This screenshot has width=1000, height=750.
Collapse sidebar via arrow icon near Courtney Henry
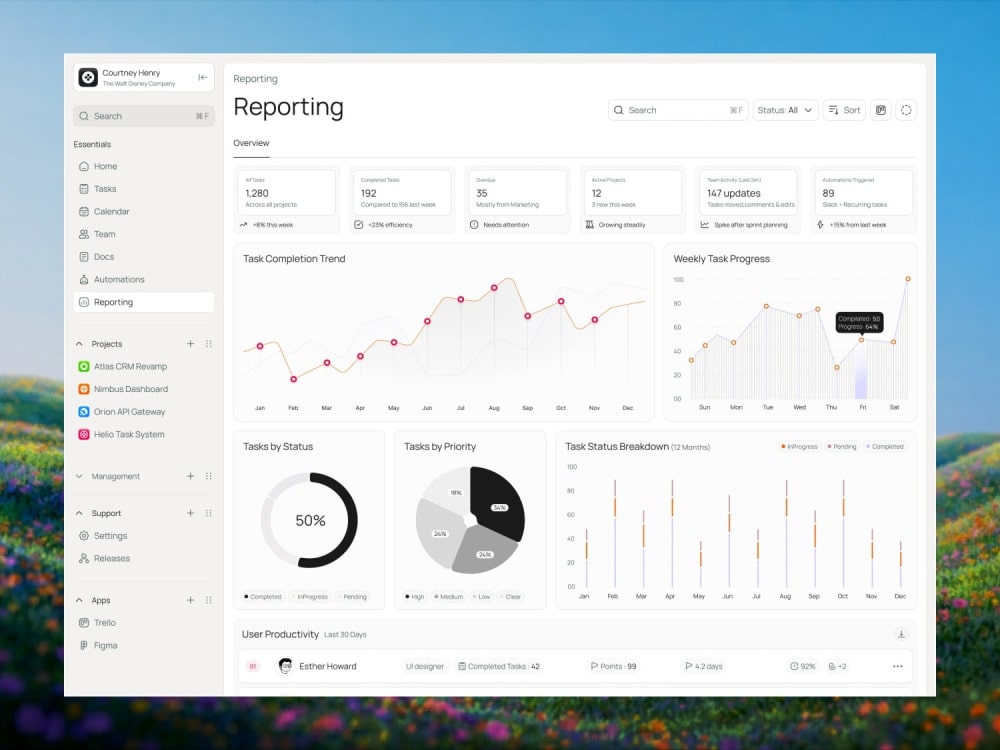point(203,77)
